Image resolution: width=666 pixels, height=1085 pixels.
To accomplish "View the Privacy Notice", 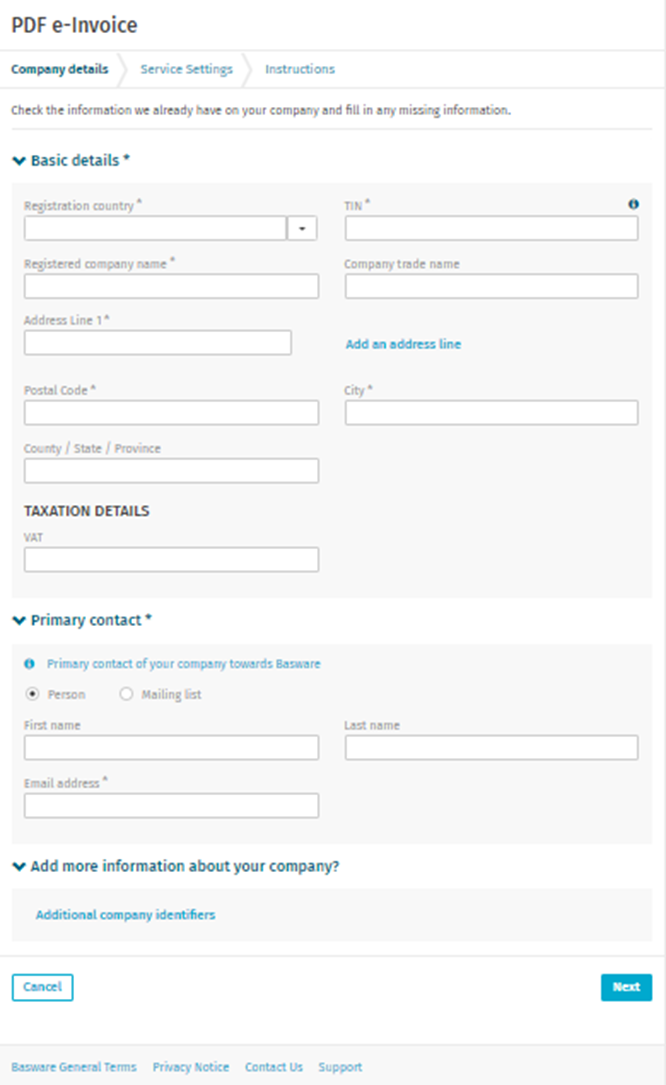I will point(190,1067).
